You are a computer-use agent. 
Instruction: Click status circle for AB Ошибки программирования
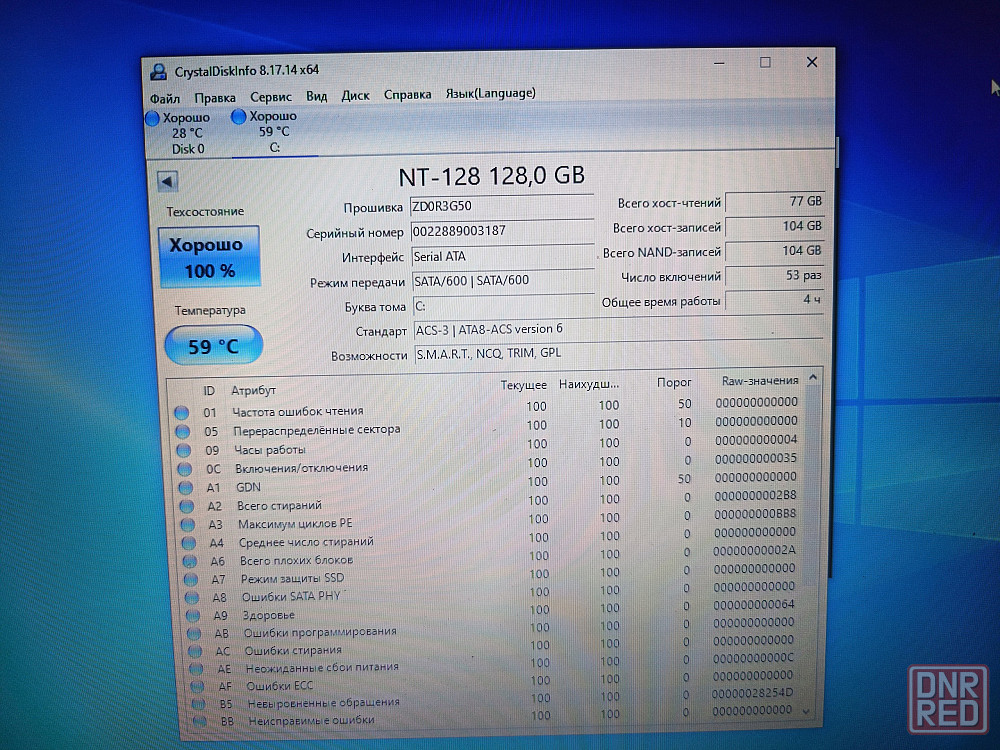(x=195, y=634)
